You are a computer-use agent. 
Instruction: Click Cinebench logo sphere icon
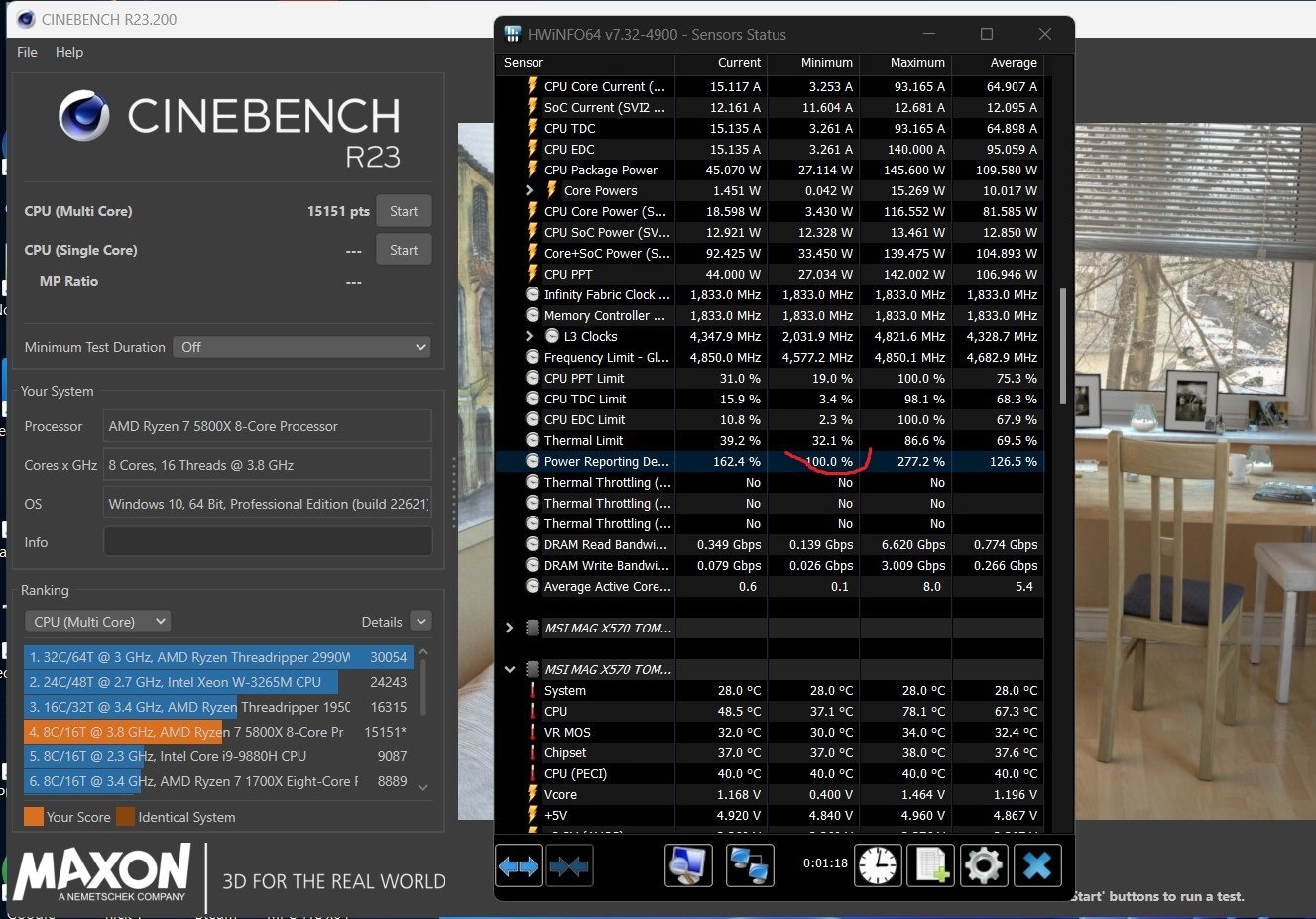[83, 116]
